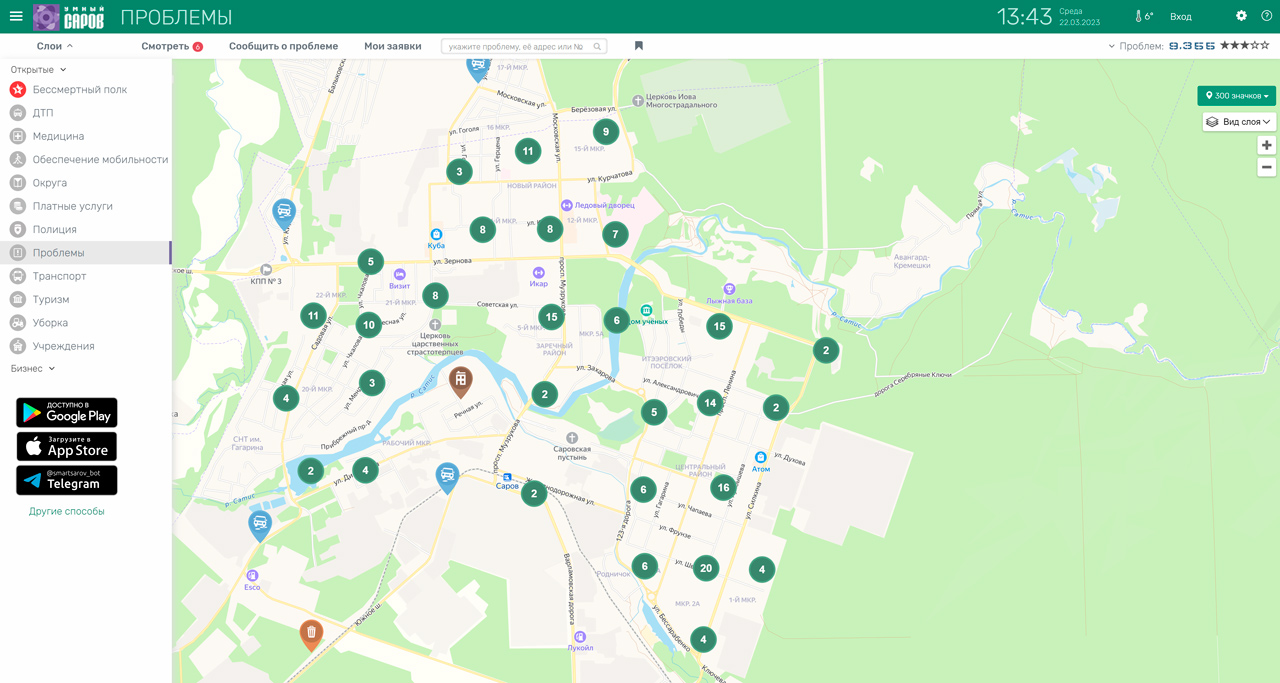The width and height of the screenshot is (1280, 683).
Task: Click the Дом учёных map point
Action: (646, 311)
